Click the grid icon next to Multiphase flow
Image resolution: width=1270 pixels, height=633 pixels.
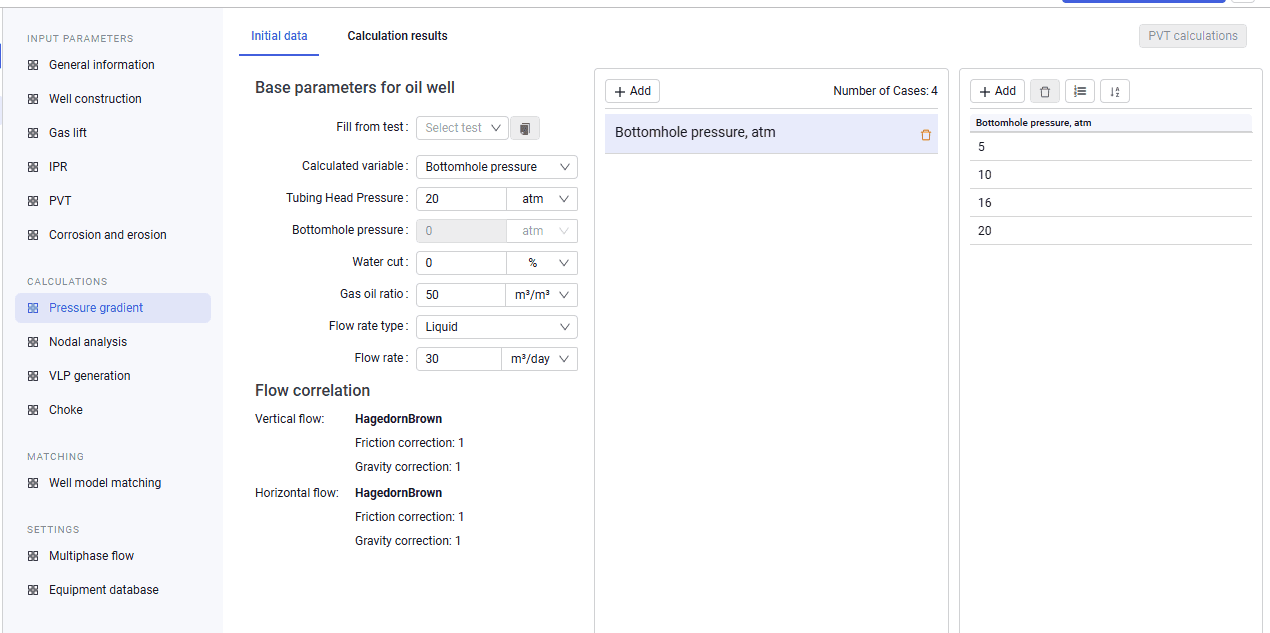pos(33,556)
